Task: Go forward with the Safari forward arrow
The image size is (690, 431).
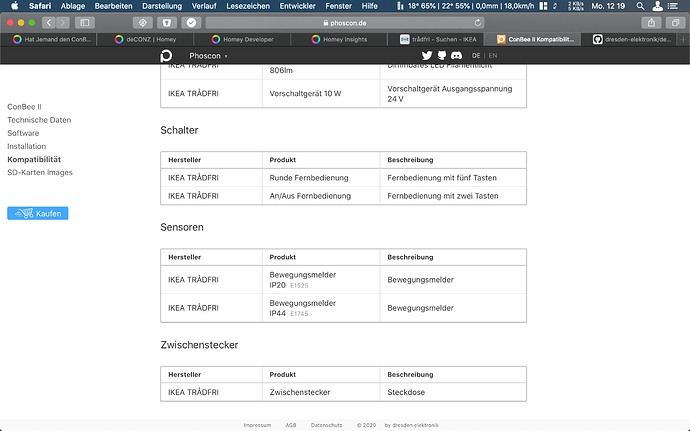Action: click(63, 22)
